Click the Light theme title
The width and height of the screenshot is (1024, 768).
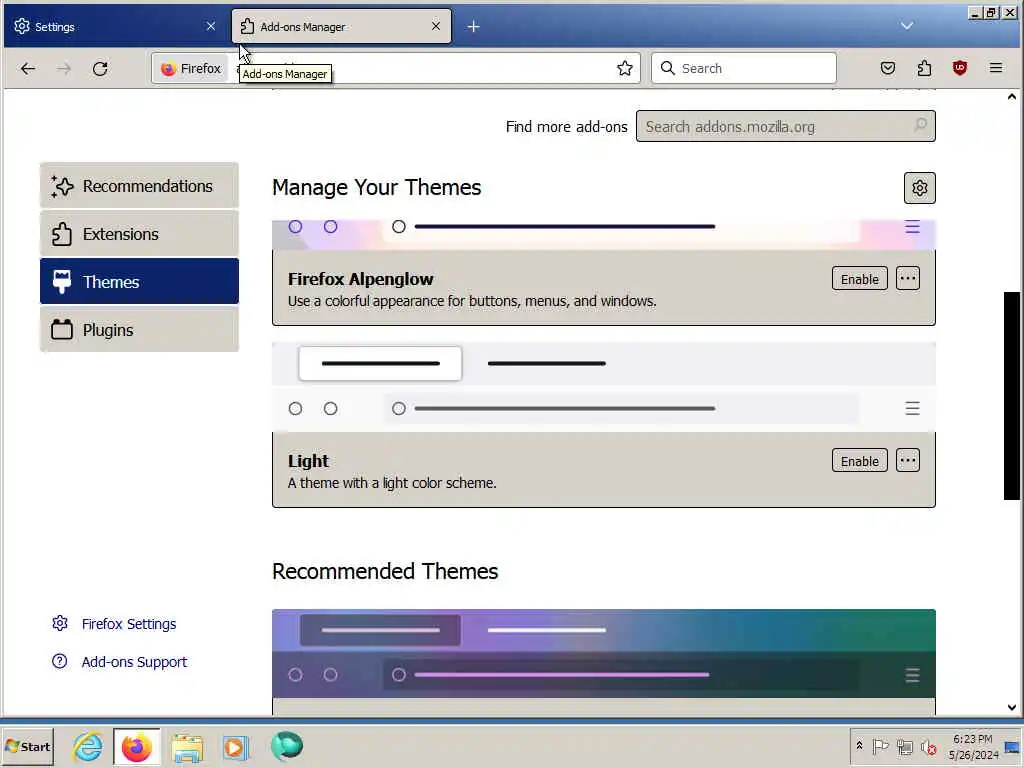click(308, 461)
